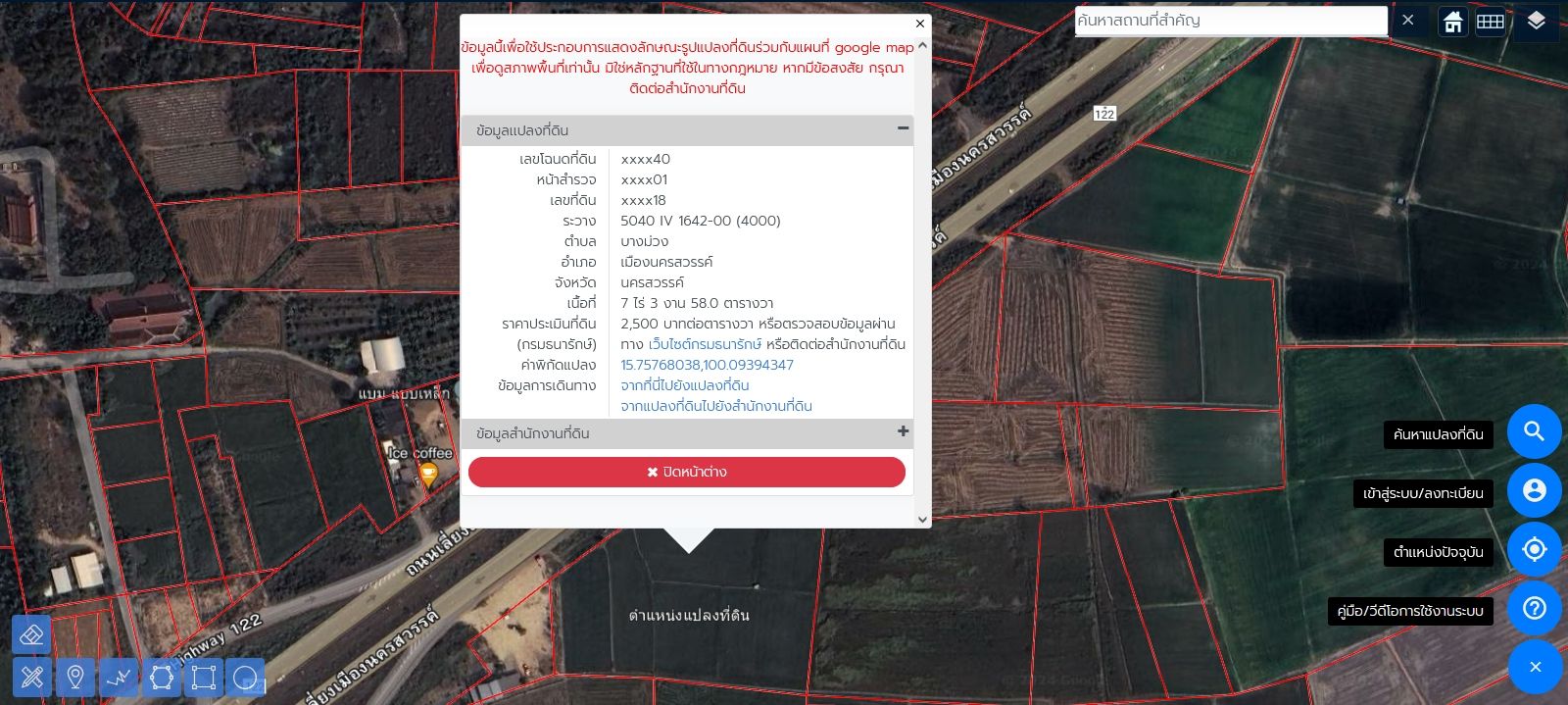The height and width of the screenshot is (705, 1568).
Task: Select the polyline drawing tool
Action: [x=119, y=678]
